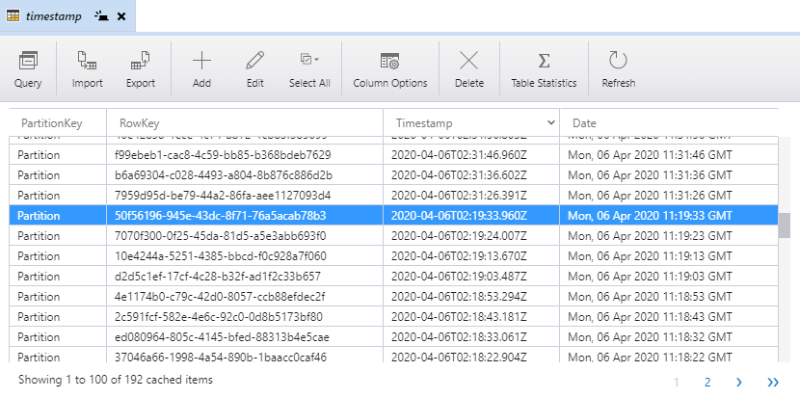Select row 2c591fcf-582e-4e6c-92c0-0d8b5173bf80
Viewport: 800px width, 398px height.
click(x=394, y=317)
